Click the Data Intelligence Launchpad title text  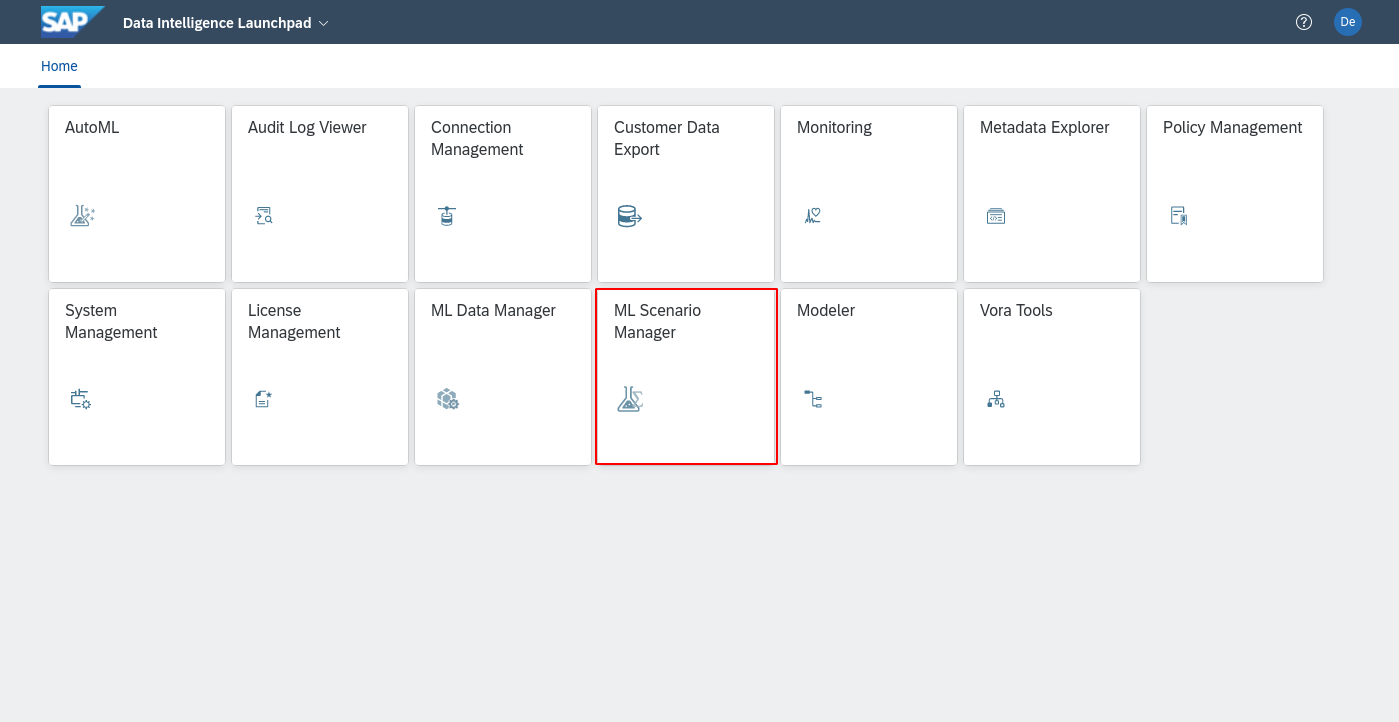click(x=217, y=23)
